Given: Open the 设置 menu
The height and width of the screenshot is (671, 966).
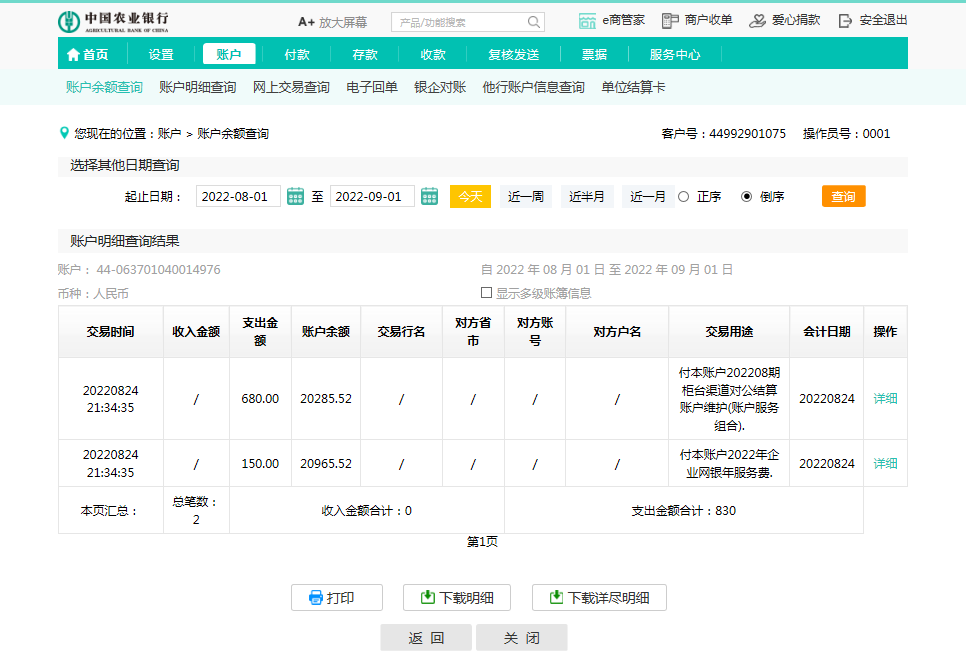Looking at the screenshot, I should point(161,55).
